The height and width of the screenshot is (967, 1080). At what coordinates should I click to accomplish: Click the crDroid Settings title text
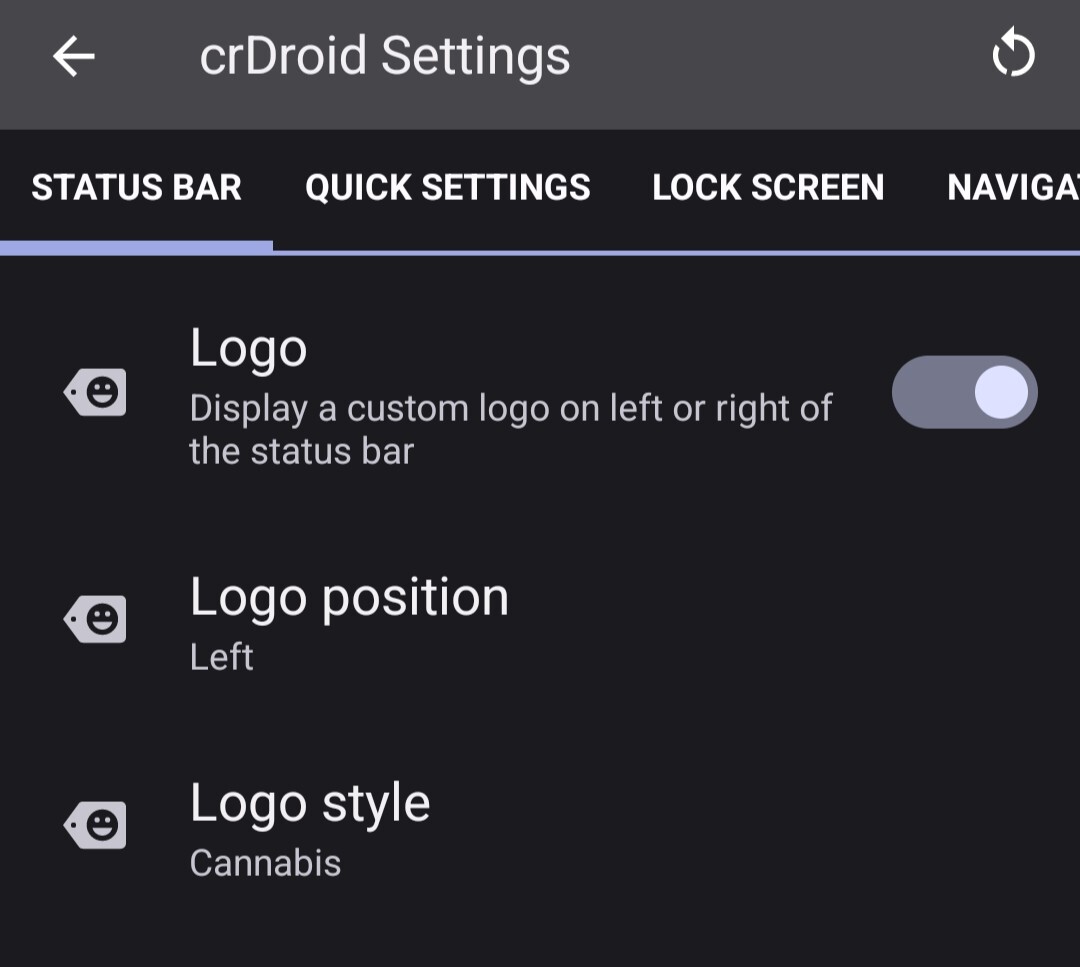coord(385,56)
